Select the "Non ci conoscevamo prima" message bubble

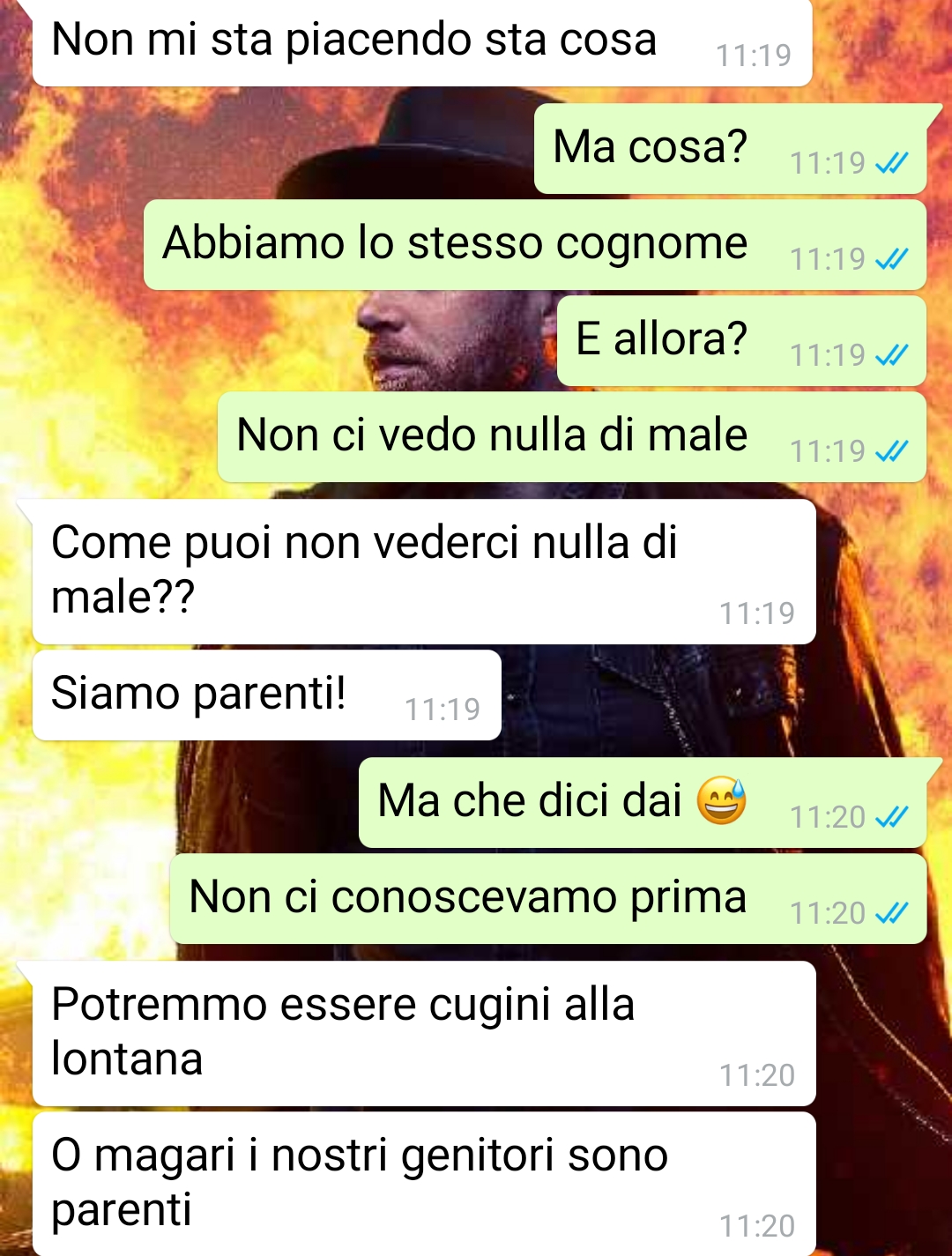[x=548, y=898]
